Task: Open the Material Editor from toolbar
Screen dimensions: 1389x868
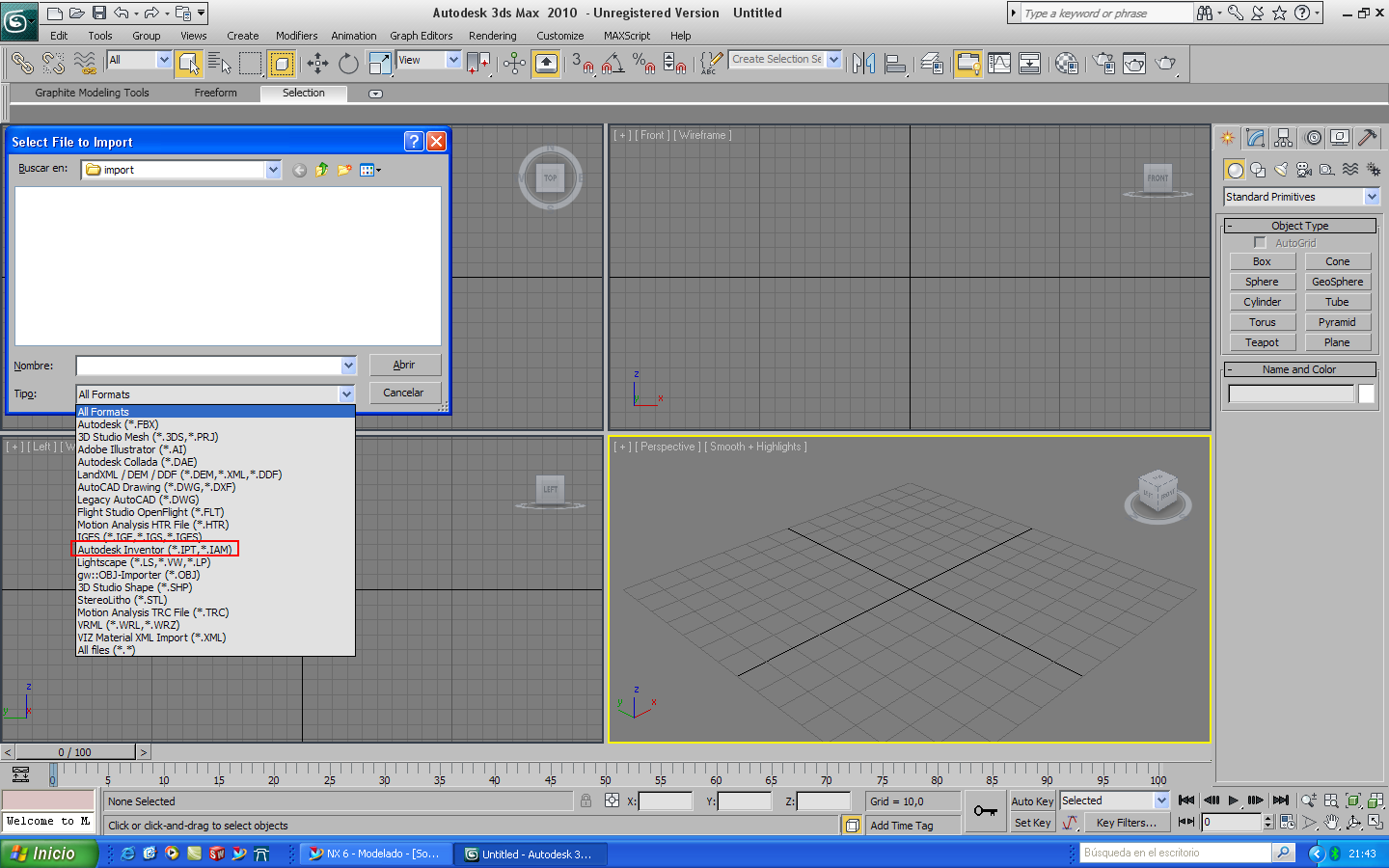Action: [x=1066, y=64]
